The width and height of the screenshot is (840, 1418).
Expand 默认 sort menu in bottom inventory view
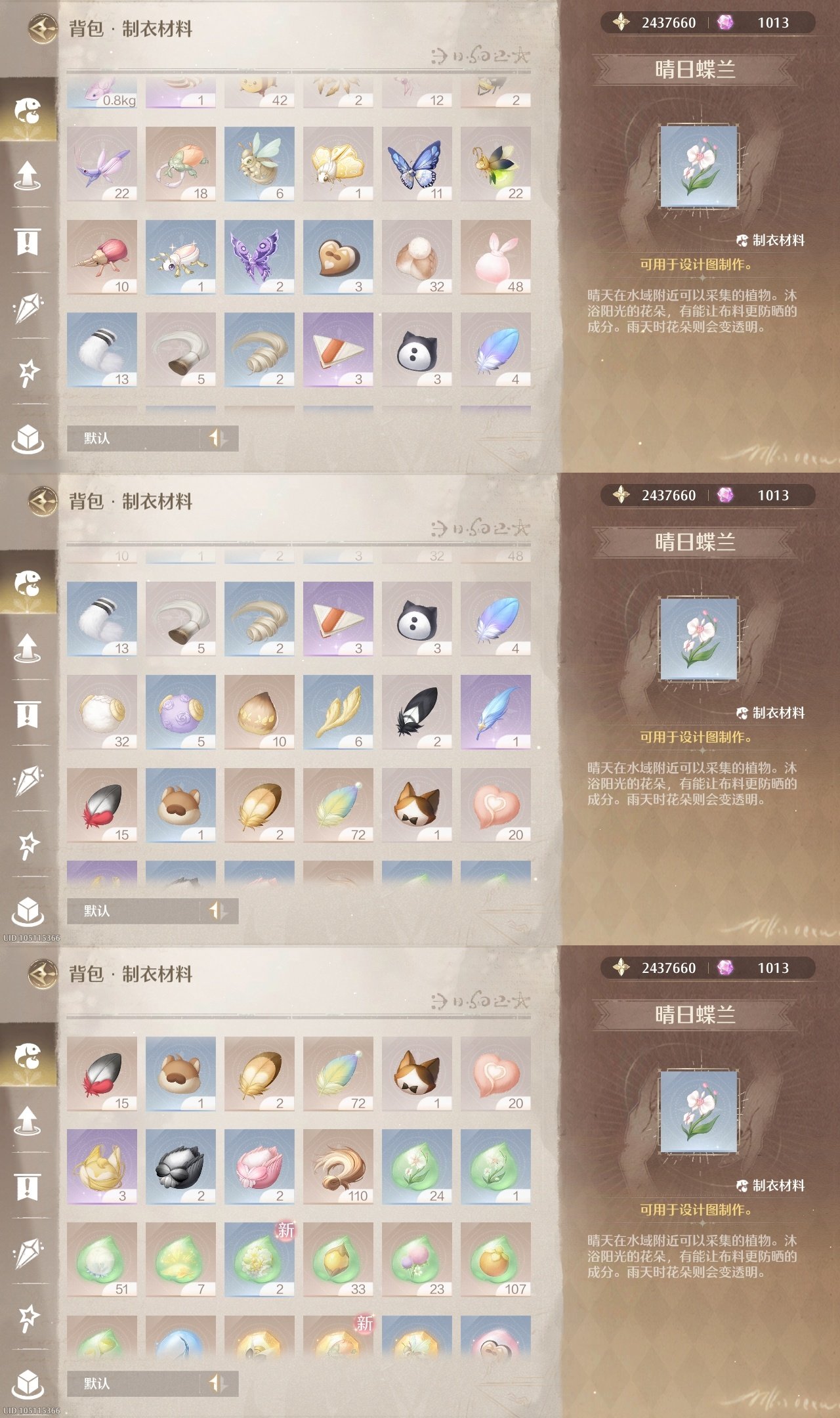tap(134, 1383)
